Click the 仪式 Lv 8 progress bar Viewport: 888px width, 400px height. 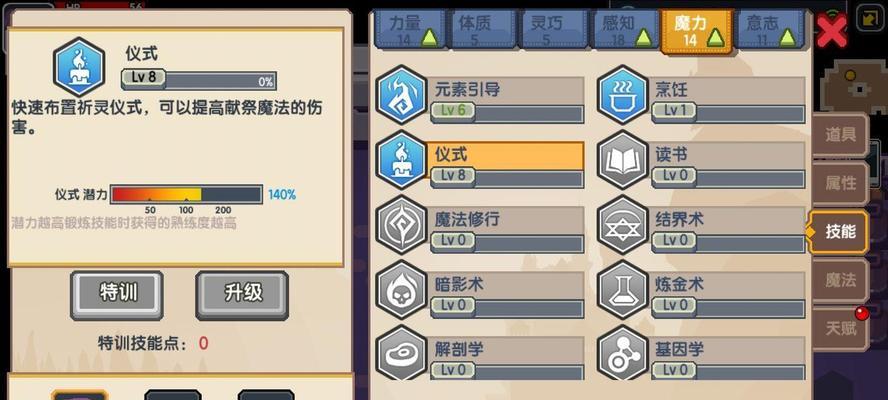coord(199,80)
